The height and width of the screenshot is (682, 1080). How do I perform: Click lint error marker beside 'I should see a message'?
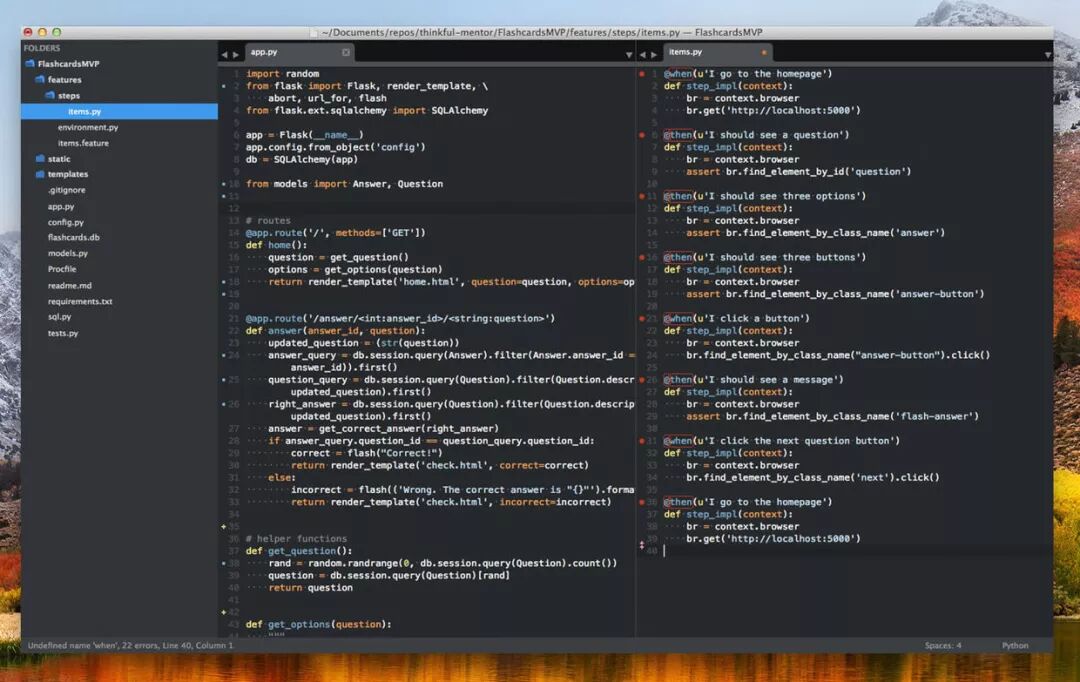tap(642, 380)
